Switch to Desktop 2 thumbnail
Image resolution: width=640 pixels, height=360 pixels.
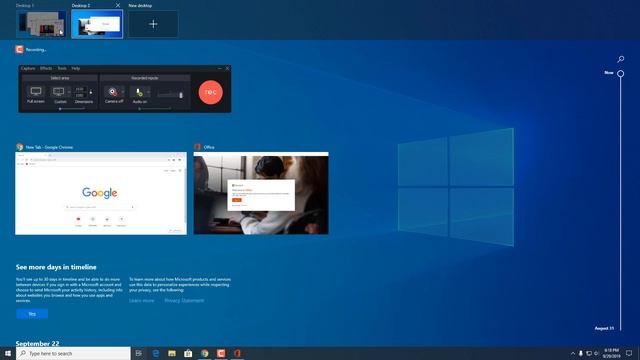(97, 24)
